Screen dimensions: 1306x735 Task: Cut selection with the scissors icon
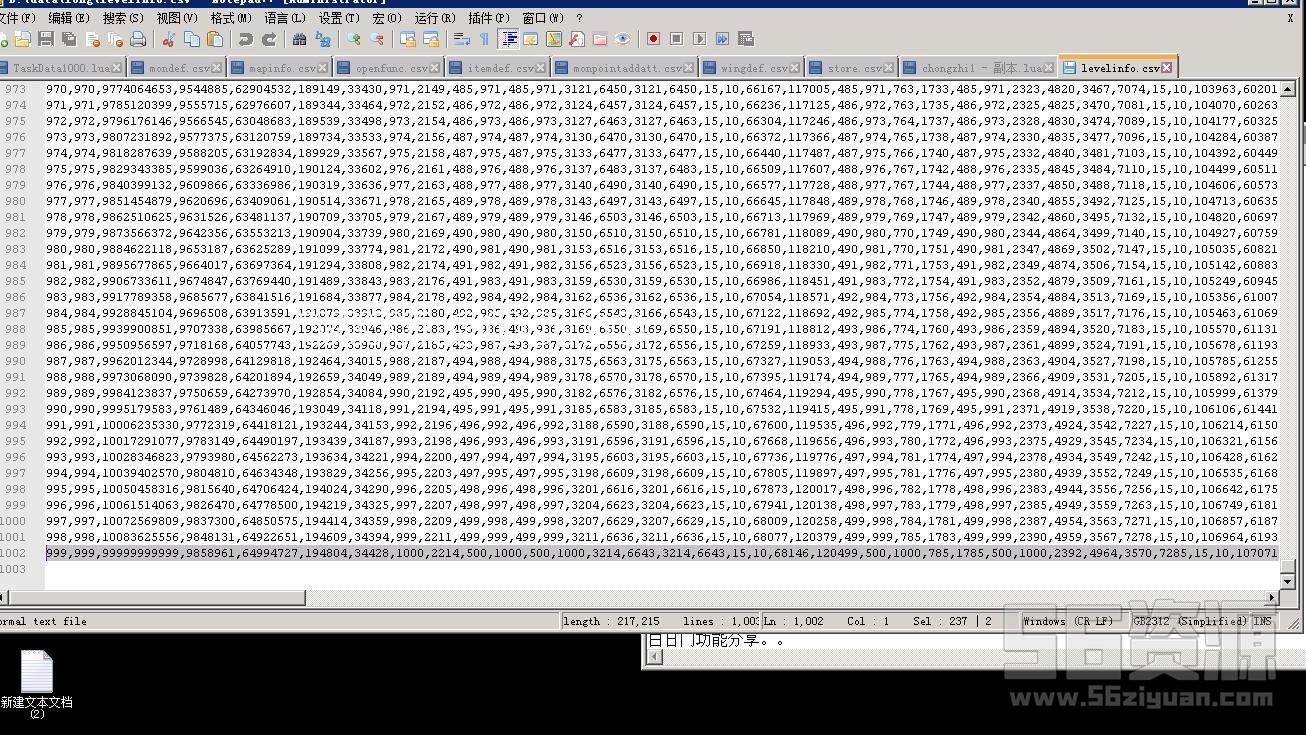pos(168,39)
